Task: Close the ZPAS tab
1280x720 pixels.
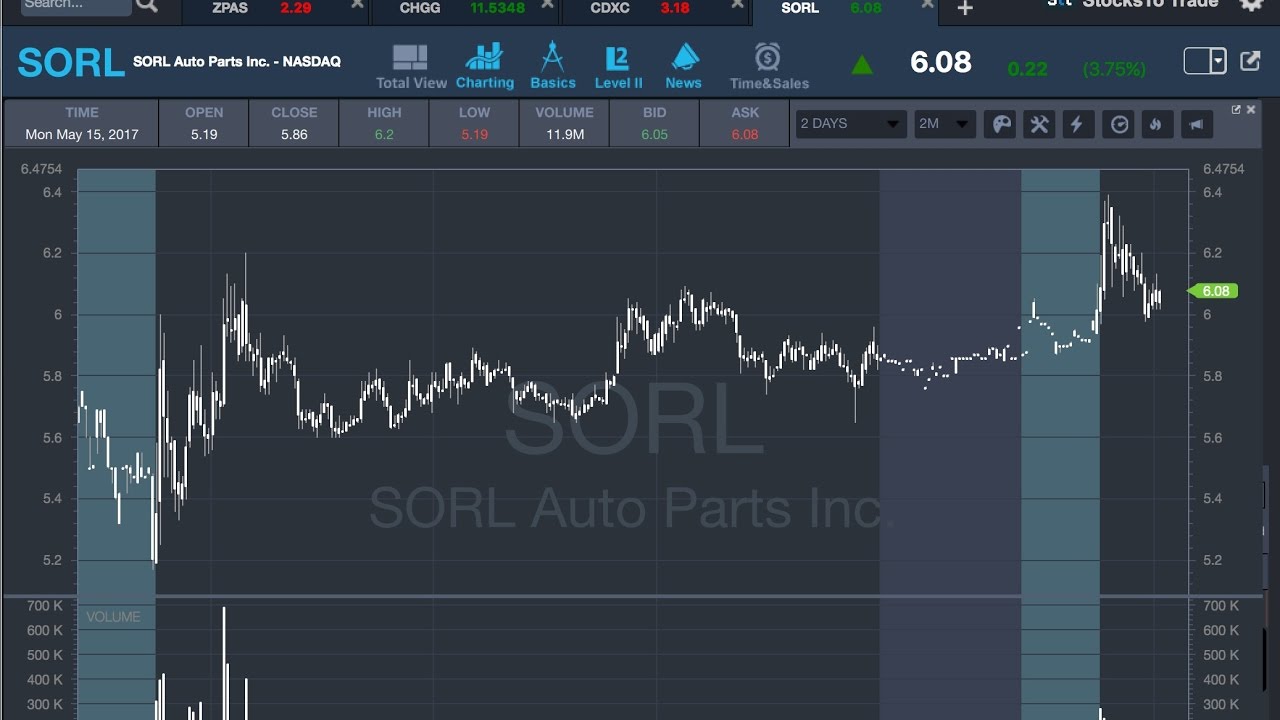Action: pos(357,5)
